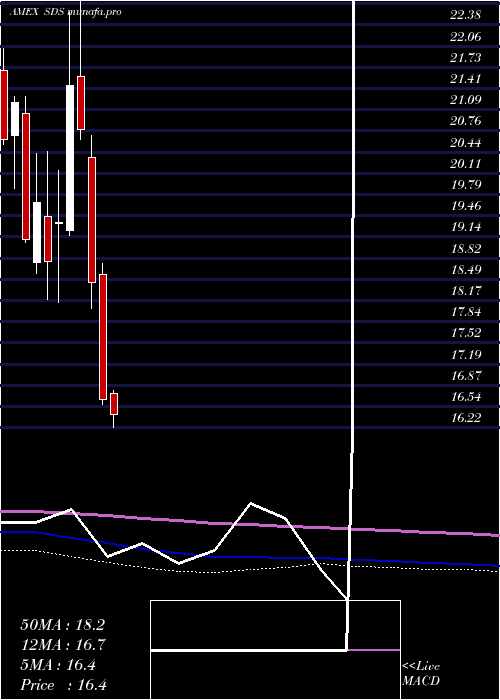The width and height of the screenshot is (500, 700).
Task: Select the 19.79 price axis label
Action: point(466,185)
